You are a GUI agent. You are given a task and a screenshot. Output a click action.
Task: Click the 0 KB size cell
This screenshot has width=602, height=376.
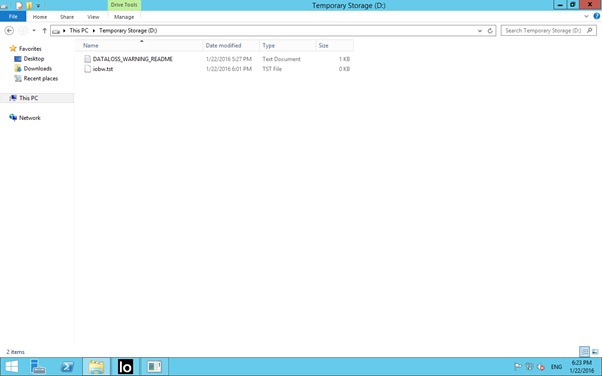(x=344, y=69)
